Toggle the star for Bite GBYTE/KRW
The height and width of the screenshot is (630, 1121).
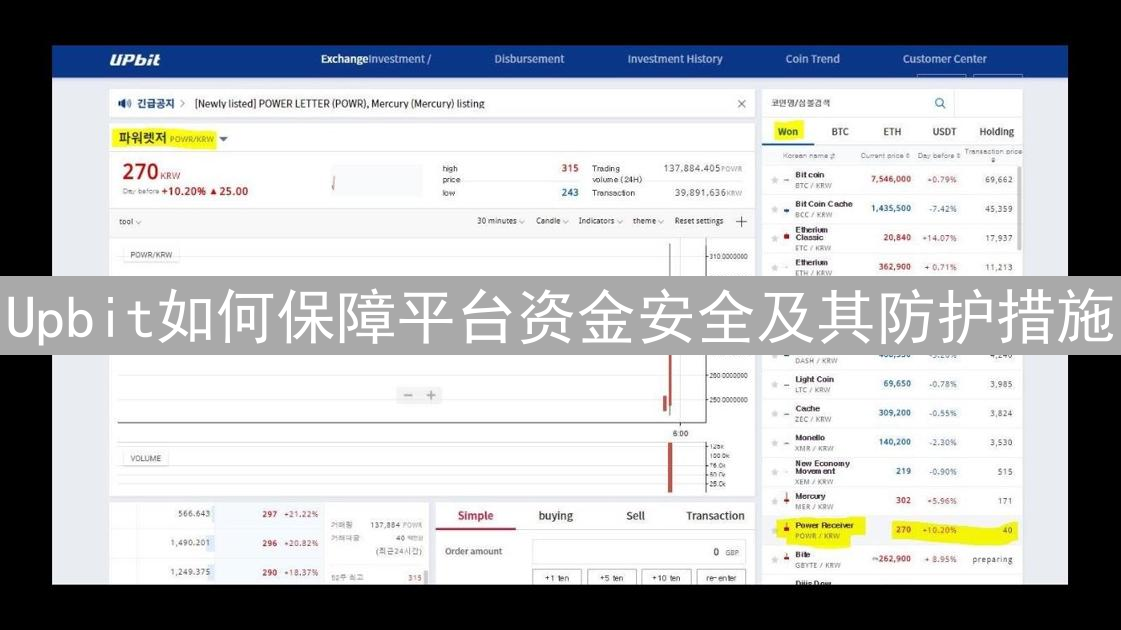(774, 560)
